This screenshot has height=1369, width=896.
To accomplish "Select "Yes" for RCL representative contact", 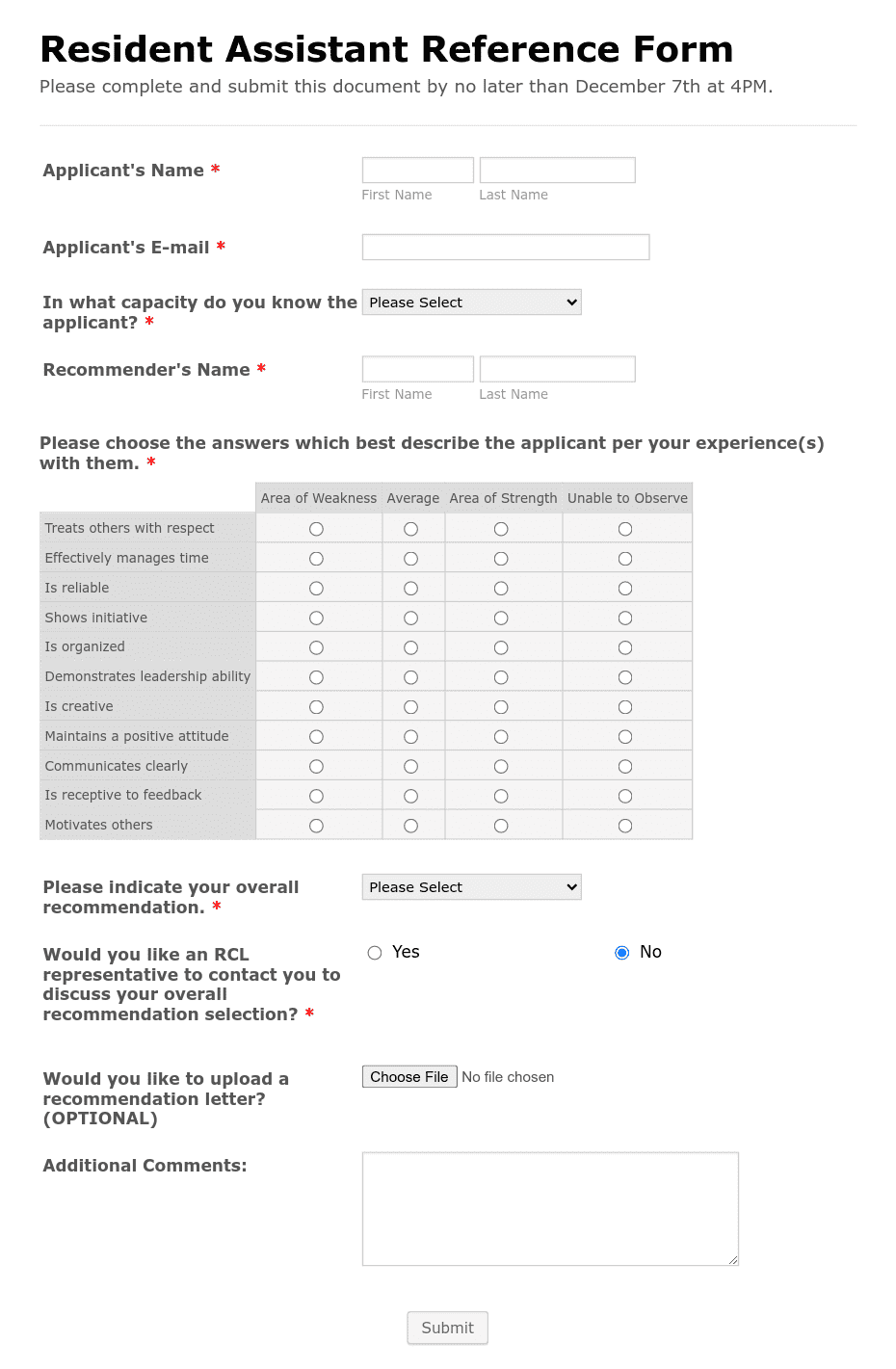I will click(374, 952).
